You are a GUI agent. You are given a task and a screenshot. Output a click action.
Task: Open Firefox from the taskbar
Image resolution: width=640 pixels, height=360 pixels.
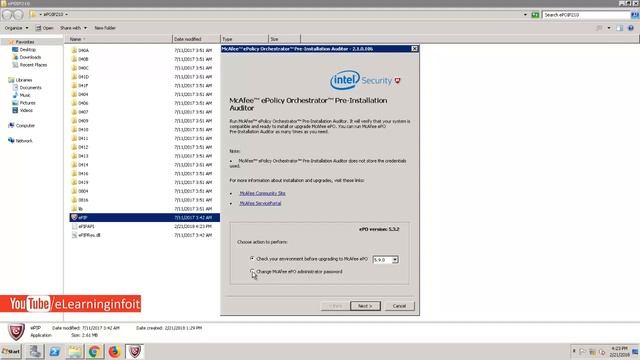tap(114, 351)
